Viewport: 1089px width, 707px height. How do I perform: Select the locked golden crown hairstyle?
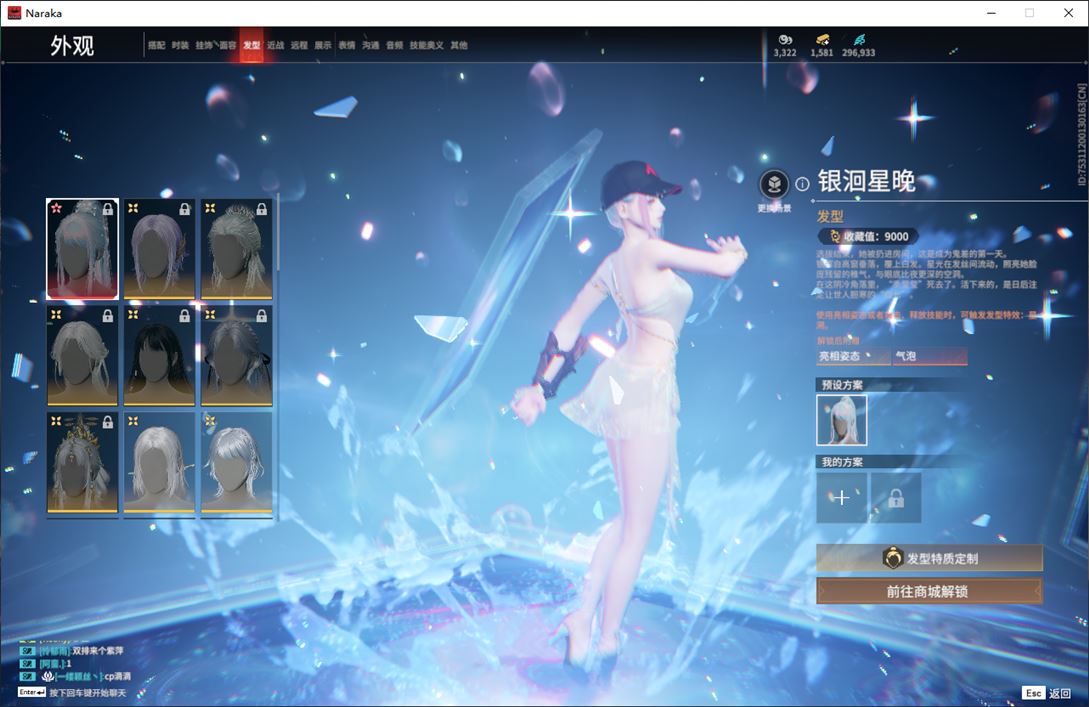pos(83,463)
